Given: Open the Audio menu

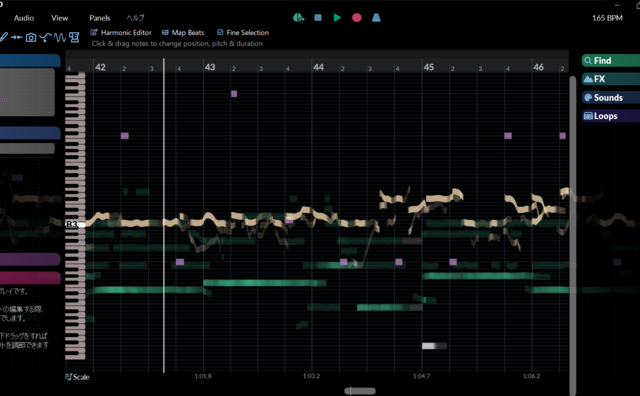Looking at the screenshot, I should click(24, 18).
